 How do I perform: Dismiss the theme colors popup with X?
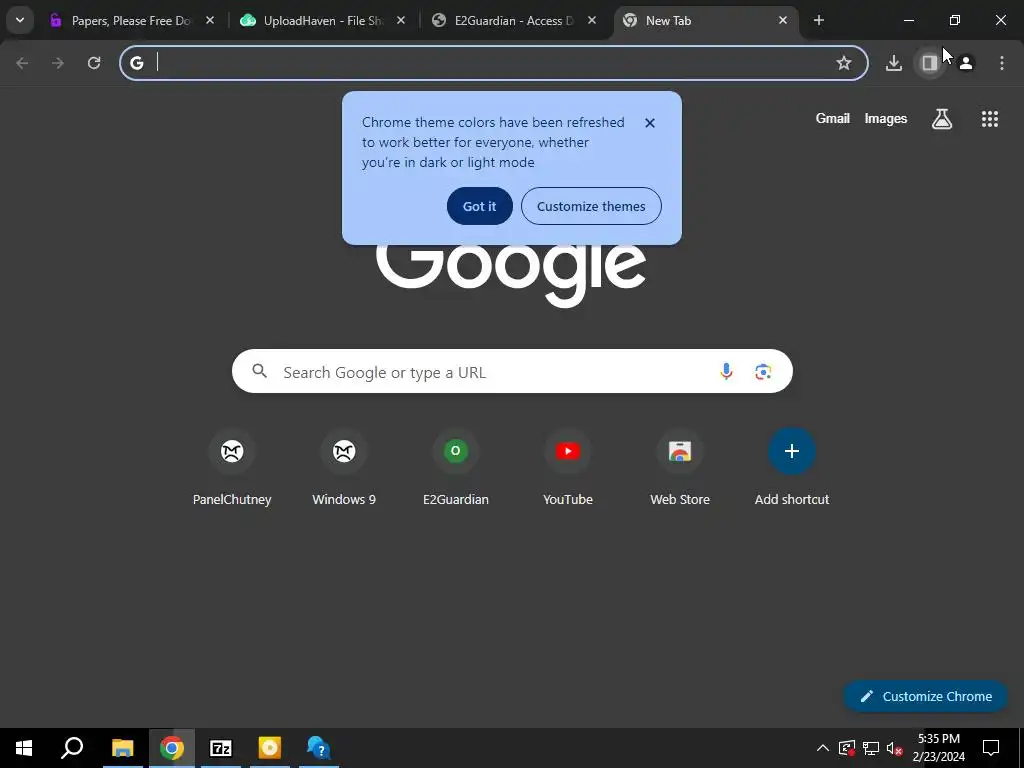coord(650,123)
